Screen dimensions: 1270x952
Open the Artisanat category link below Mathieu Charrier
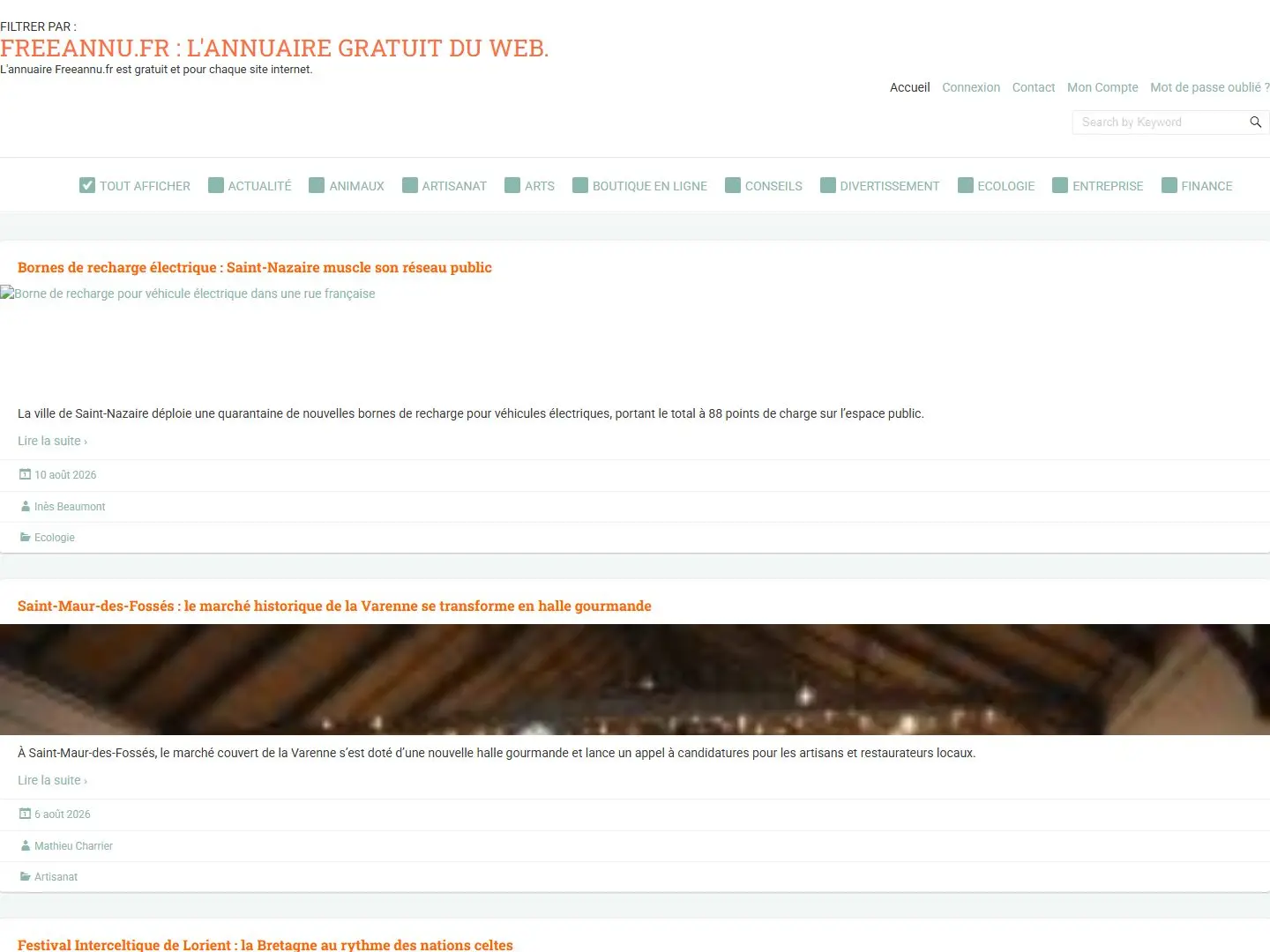point(56,876)
